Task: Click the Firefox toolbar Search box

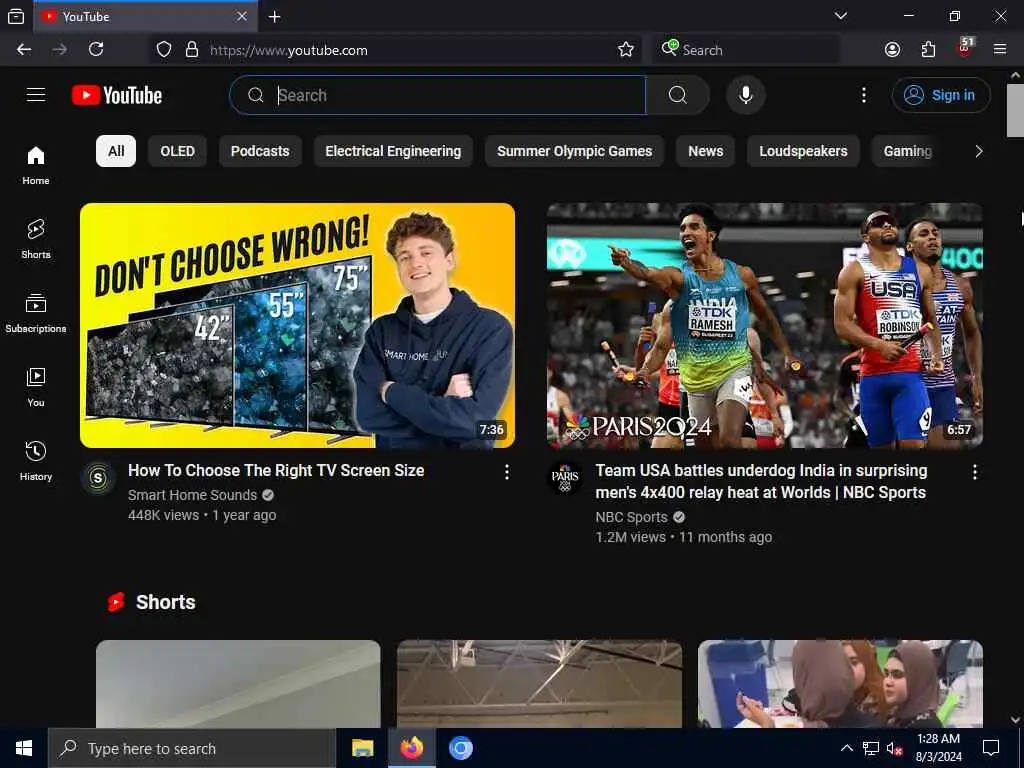Action: (746, 50)
